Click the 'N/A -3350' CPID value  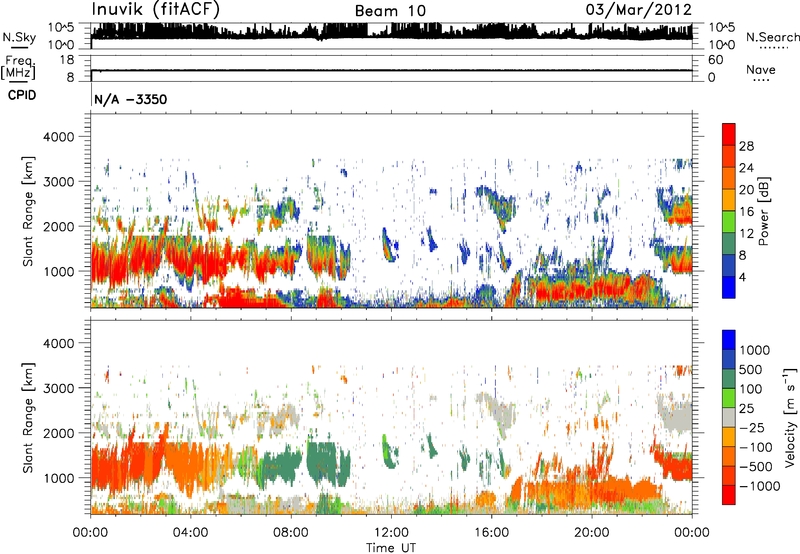(131, 99)
